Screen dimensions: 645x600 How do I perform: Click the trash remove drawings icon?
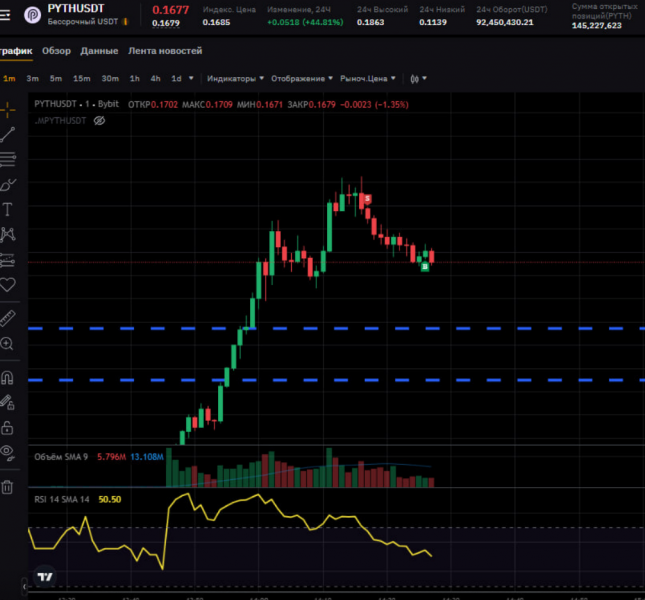pos(7,487)
